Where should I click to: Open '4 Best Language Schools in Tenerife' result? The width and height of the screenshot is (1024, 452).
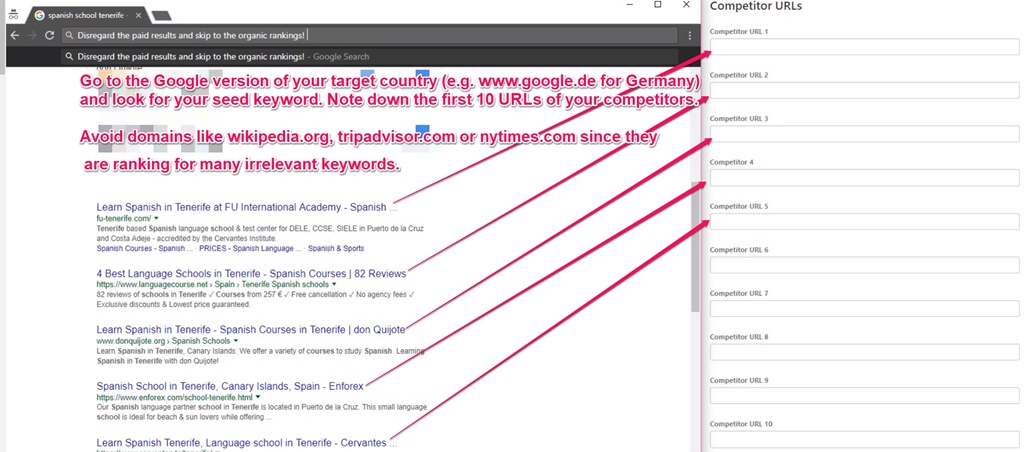(250, 273)
